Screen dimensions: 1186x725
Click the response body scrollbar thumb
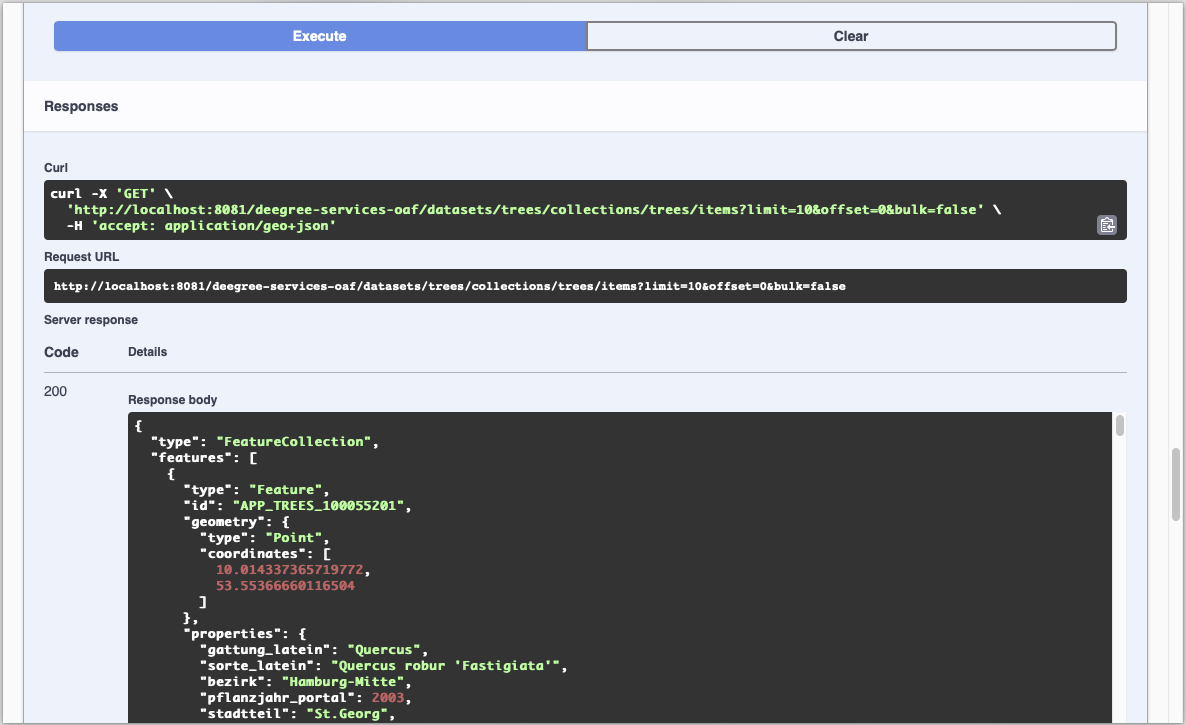[1120, 426]
